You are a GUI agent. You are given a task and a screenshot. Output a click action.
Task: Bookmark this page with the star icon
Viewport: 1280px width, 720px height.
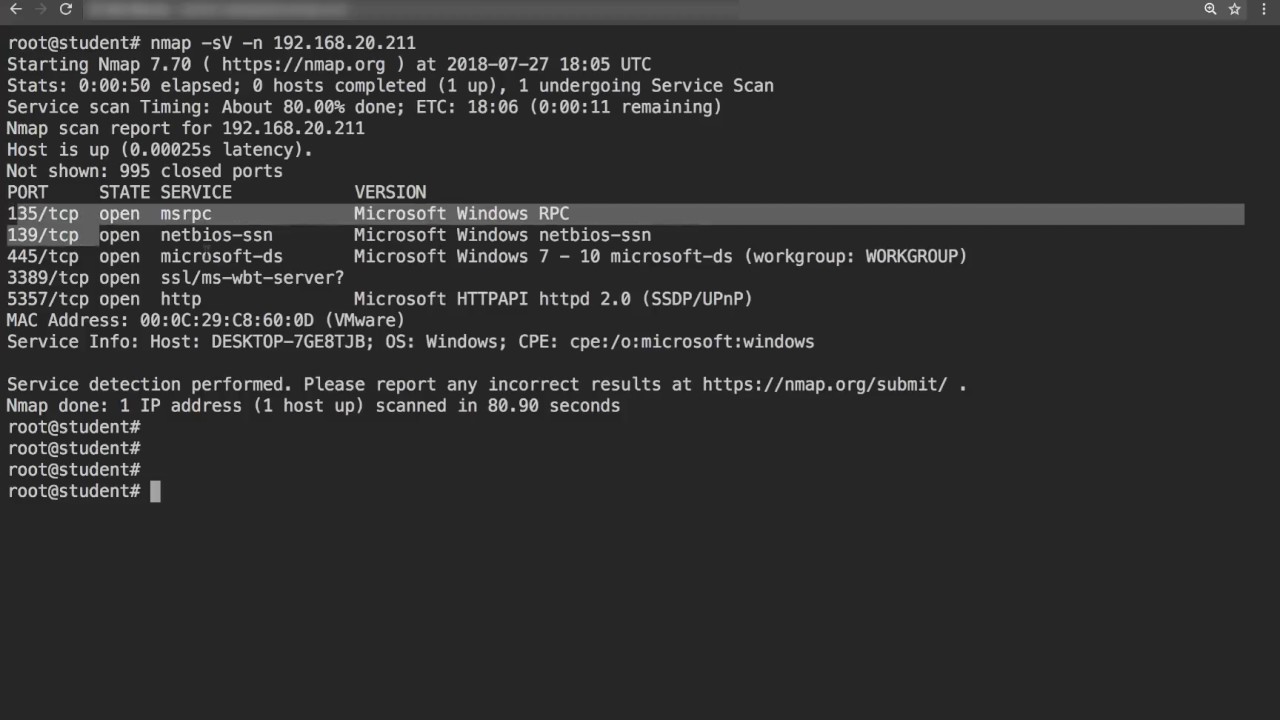1235,9
